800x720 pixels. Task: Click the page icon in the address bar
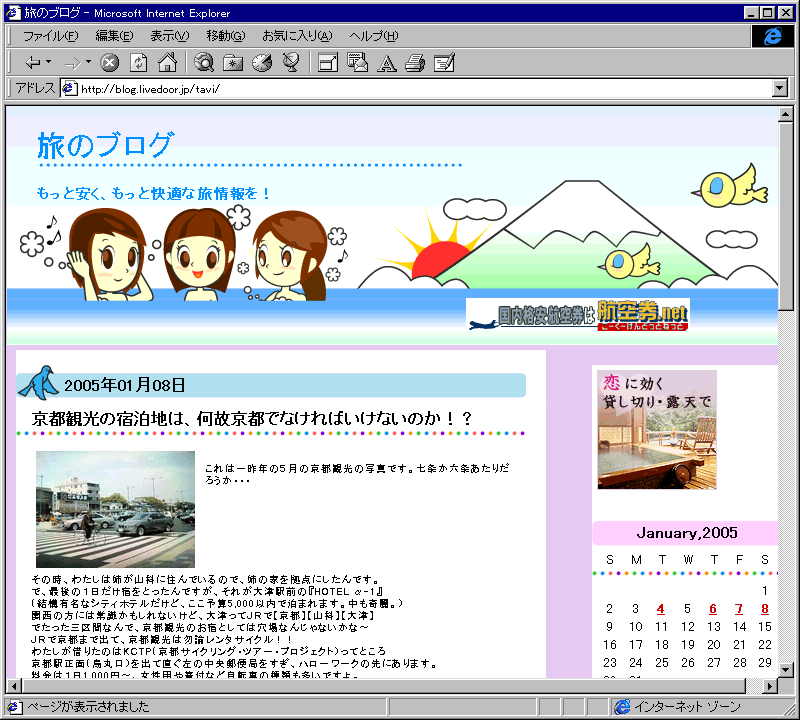click(69, 89)
